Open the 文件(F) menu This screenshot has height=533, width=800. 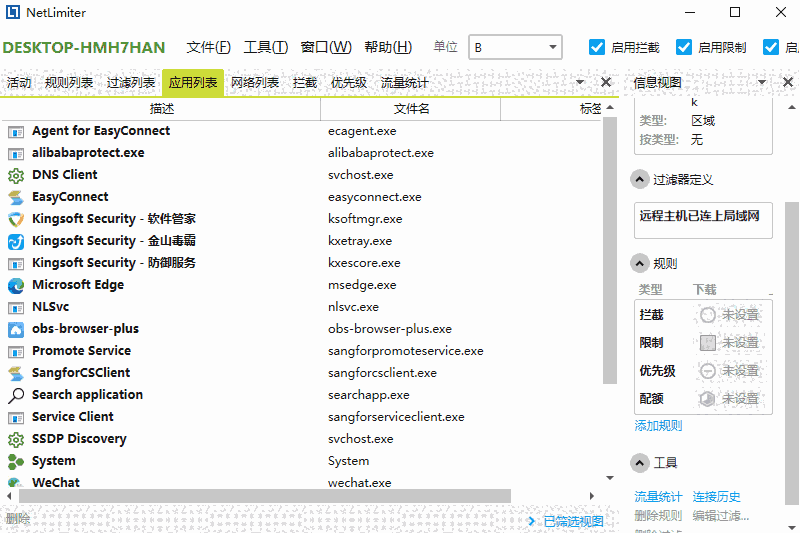(209, 47)
